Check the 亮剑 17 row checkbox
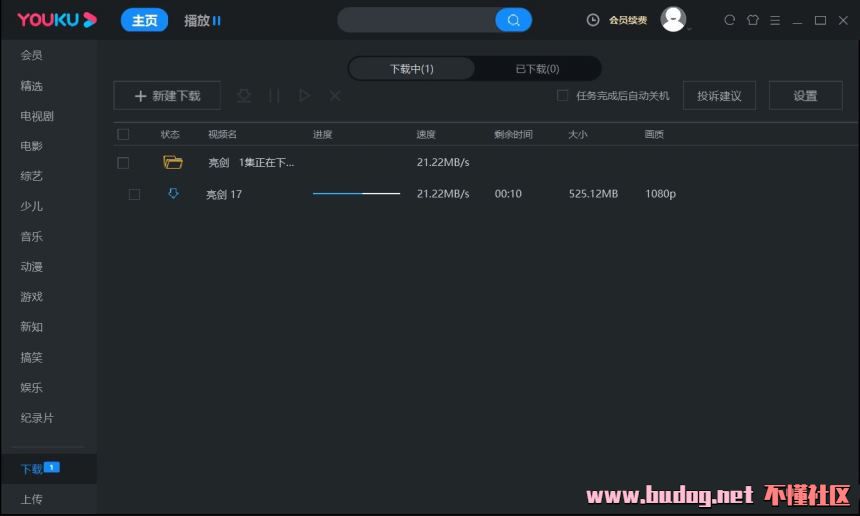 [x=134, y=194]
